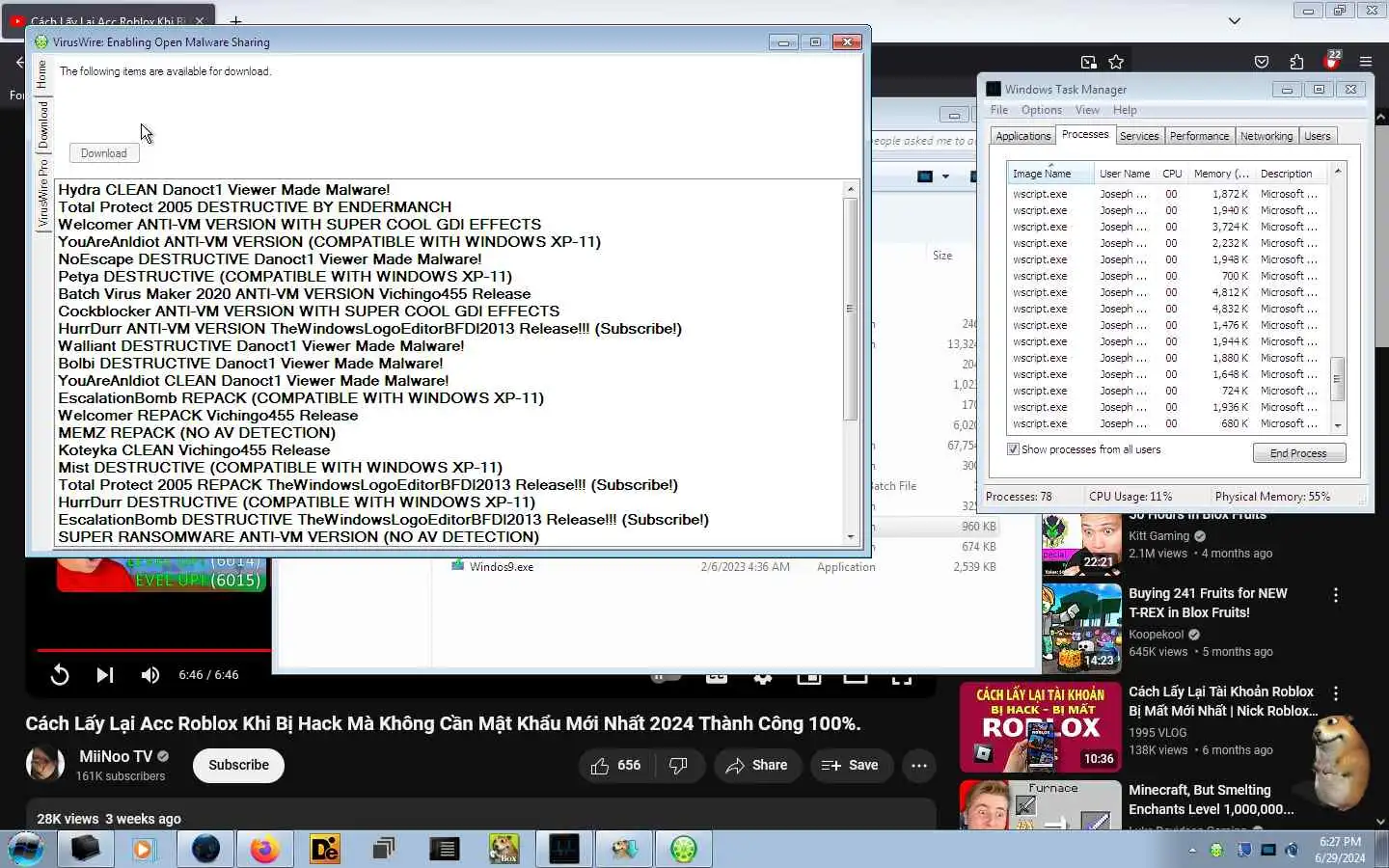
Task: Click the Windows Start orb
Action: (26, 849)
